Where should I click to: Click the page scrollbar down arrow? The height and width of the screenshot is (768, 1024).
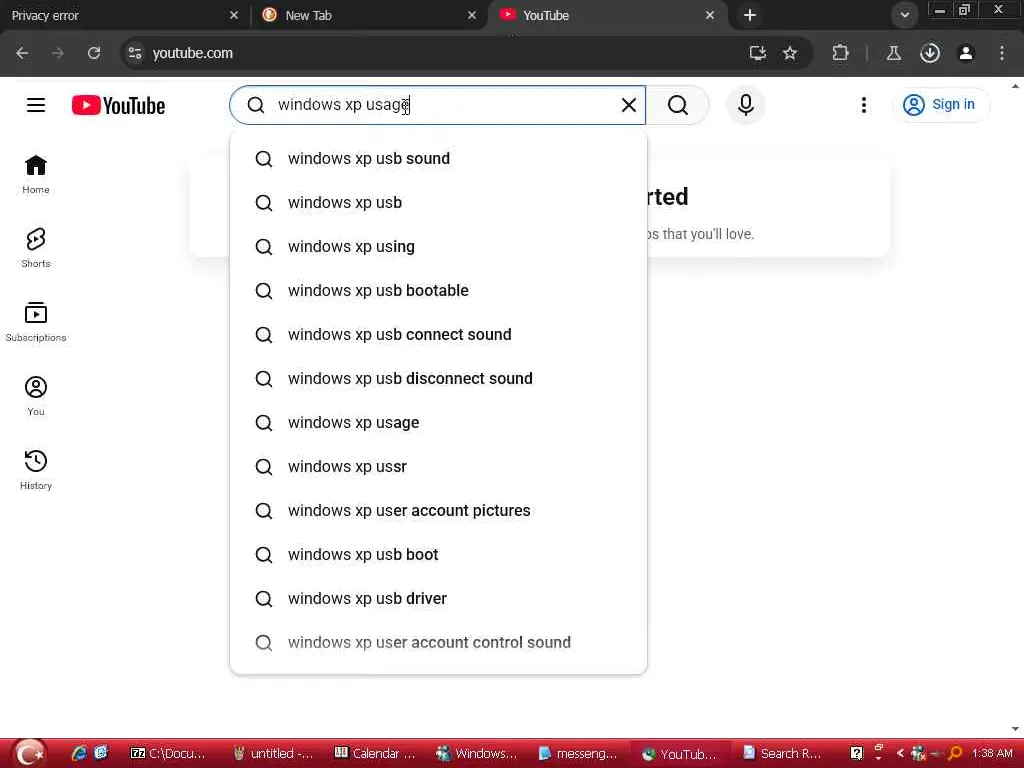point(1016,729)
